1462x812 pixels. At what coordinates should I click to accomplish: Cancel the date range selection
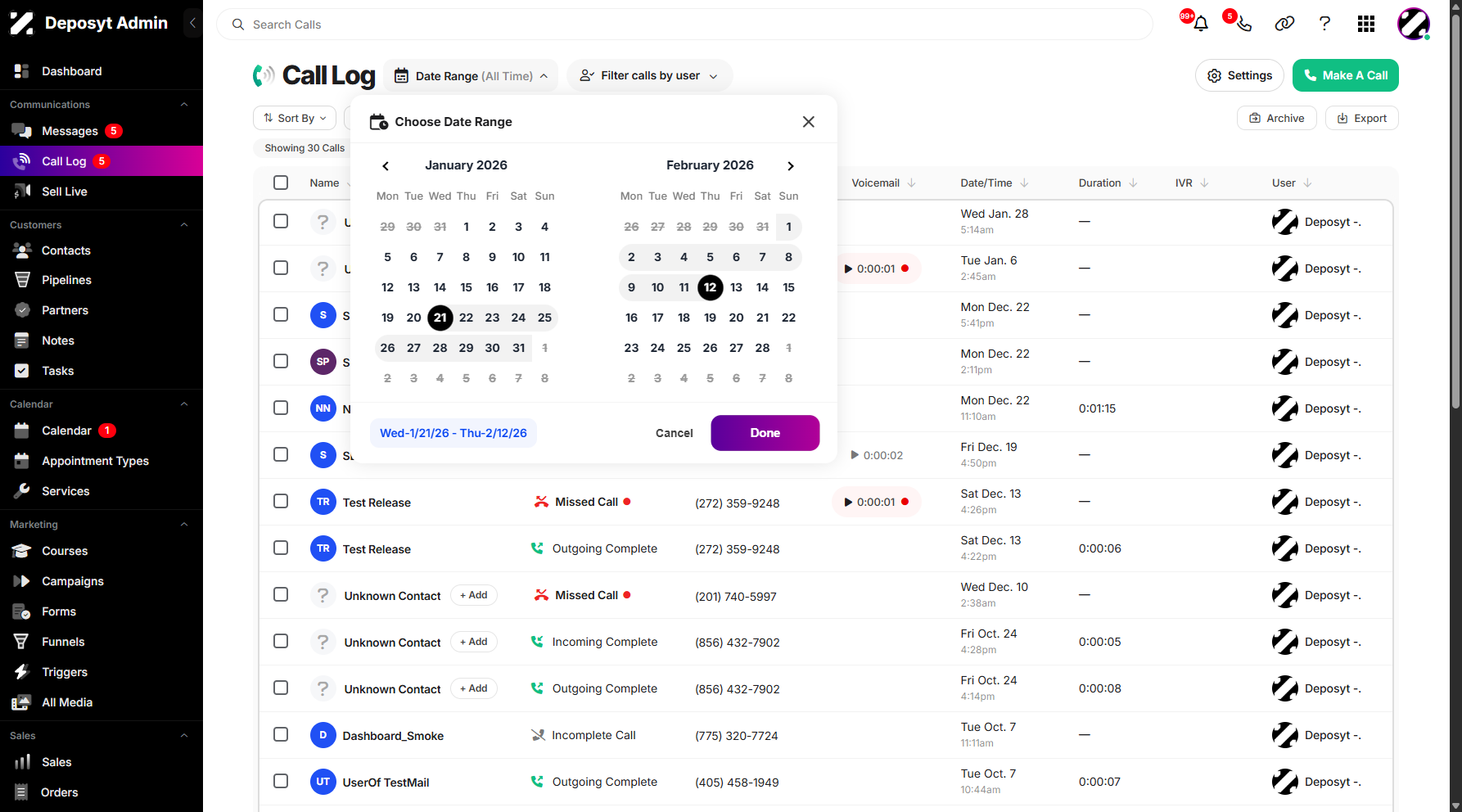point(674,433)
